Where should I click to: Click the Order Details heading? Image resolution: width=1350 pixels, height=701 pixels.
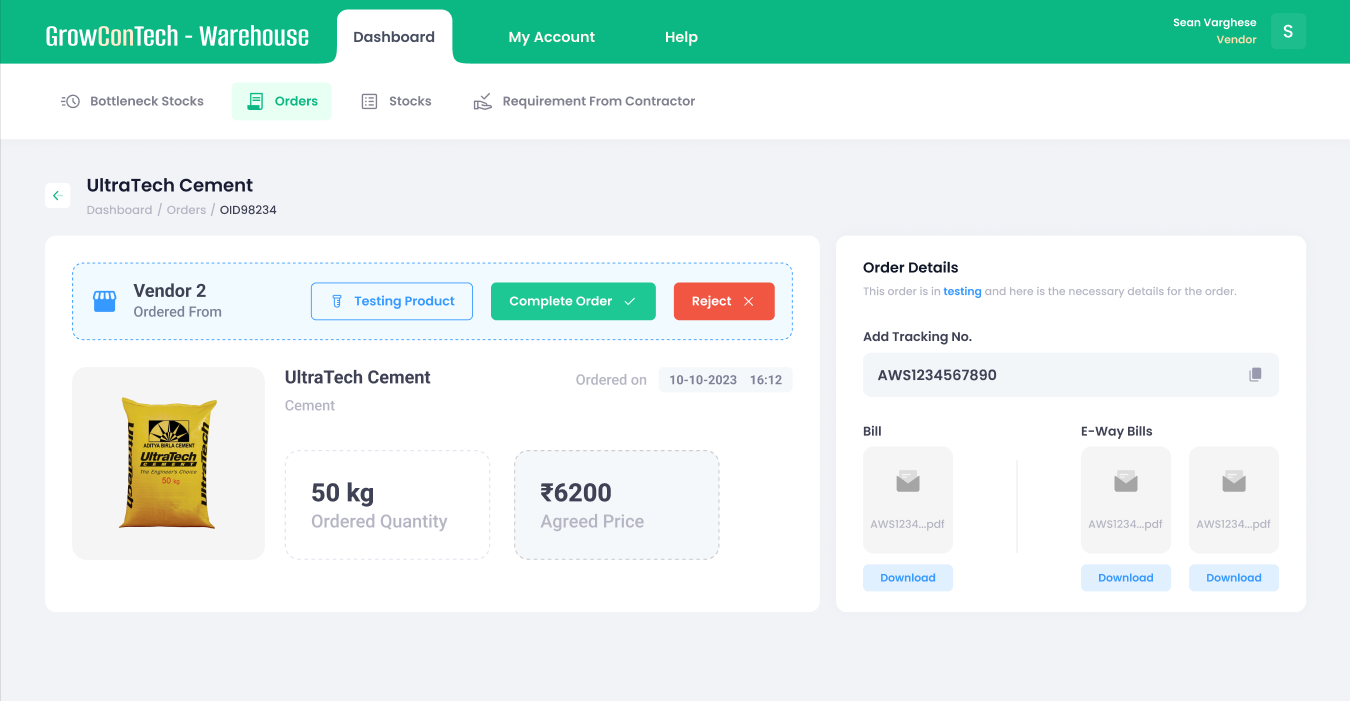point(911,267)
